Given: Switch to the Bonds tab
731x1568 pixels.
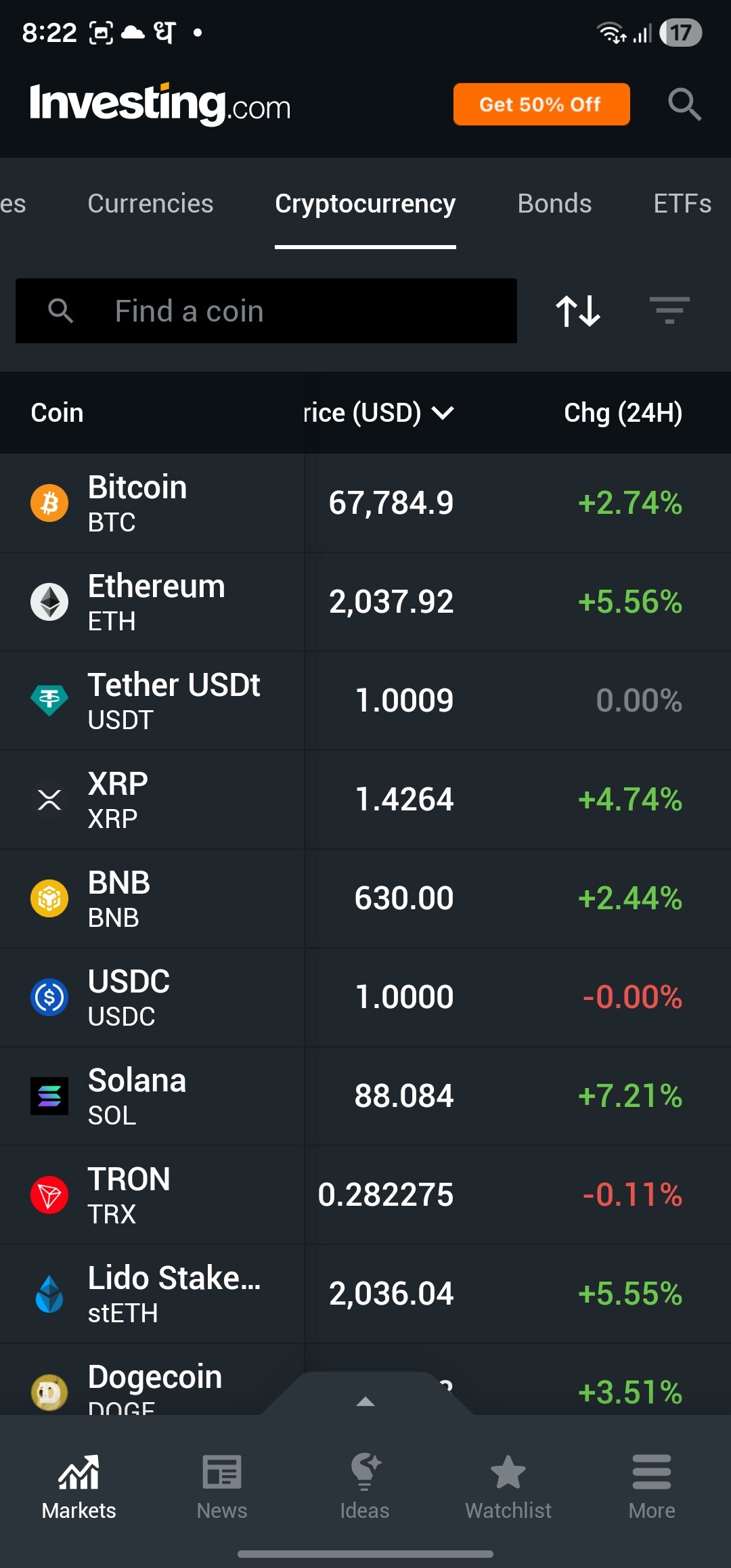Looking at the screenshot, I should point(554,204).
